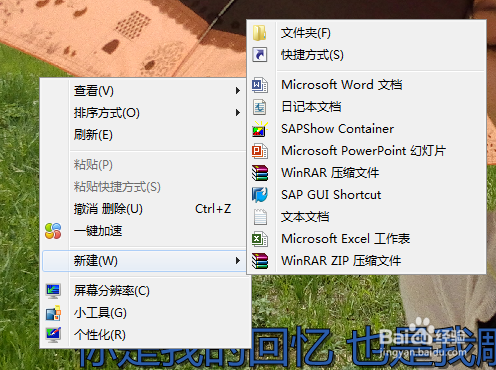
Task: Open the 排序方式(O) menu entry
Action: tap(143, 113)
